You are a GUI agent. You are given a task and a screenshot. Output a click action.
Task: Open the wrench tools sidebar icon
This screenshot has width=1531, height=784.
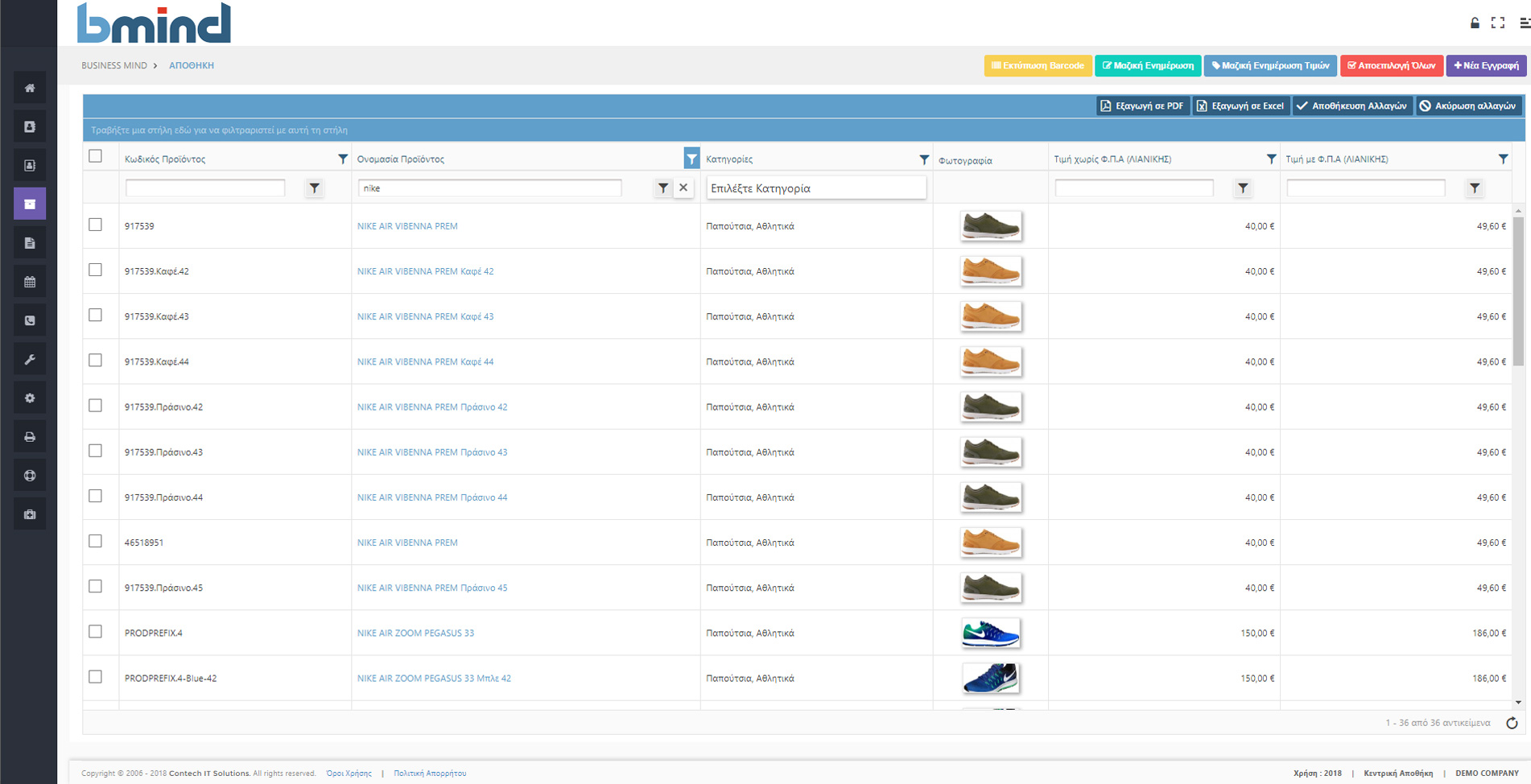[30, 359]
